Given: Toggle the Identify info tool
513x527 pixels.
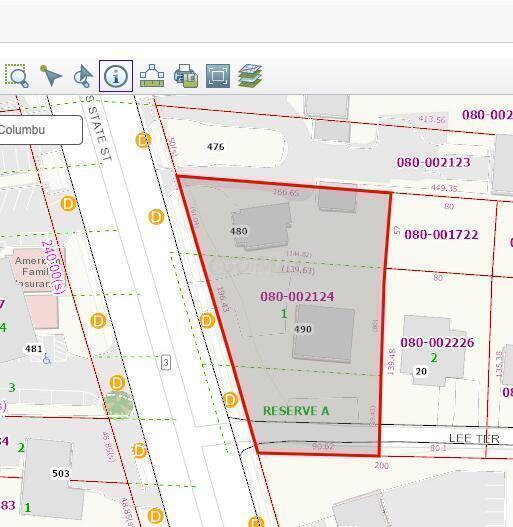Looking at the screenshot, I should 116,76.
